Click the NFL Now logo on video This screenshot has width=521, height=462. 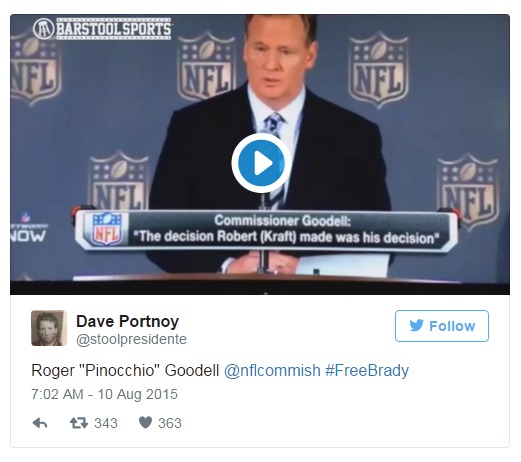[x=28, y=228]
